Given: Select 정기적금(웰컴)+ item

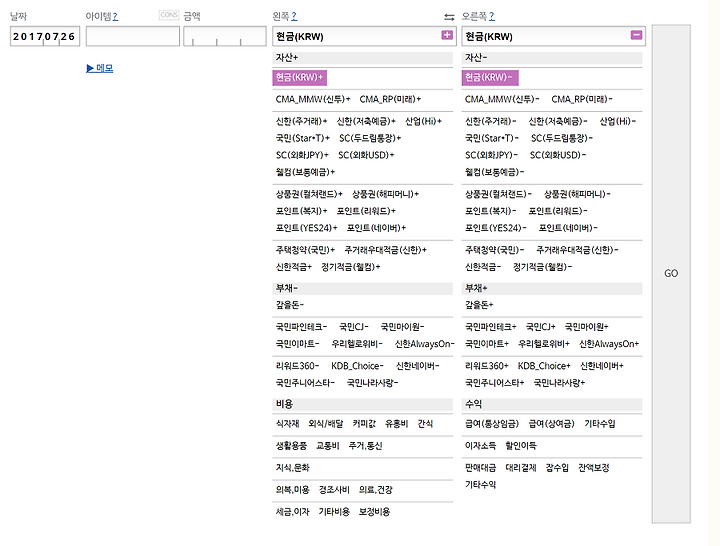Looking at the screenshot, I should tap(351, 267).
